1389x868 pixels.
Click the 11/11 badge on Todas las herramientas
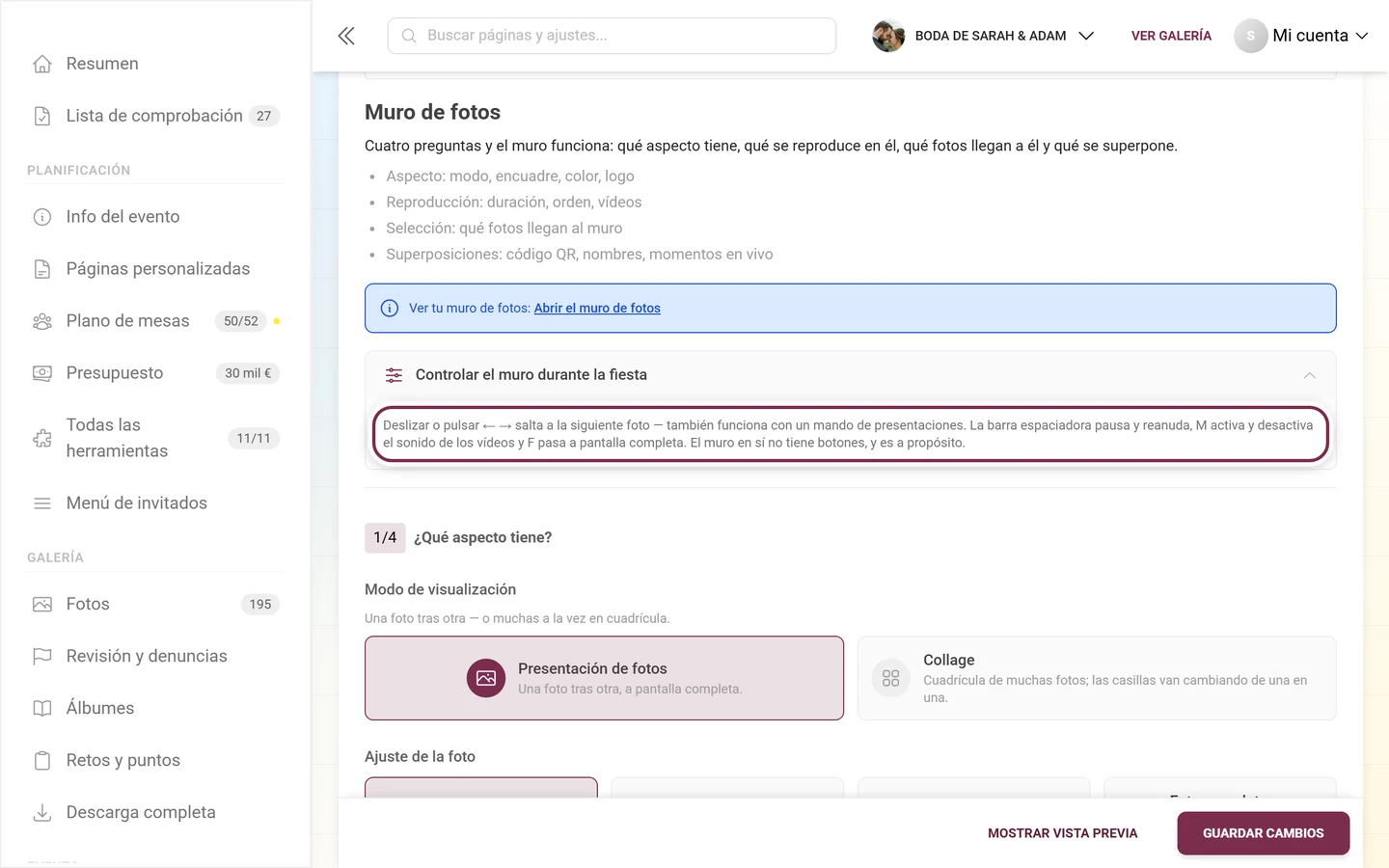point(254,438)
